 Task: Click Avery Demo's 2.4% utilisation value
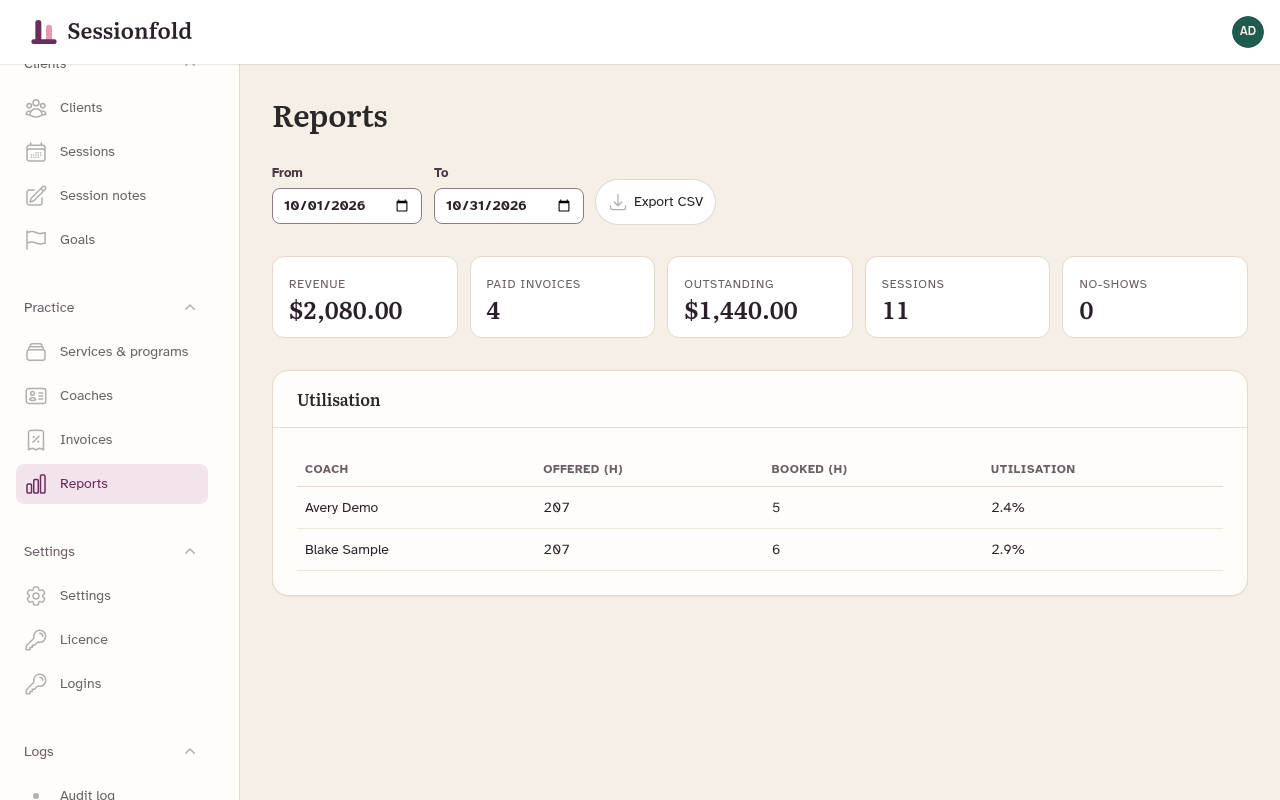pos(1008,508)
